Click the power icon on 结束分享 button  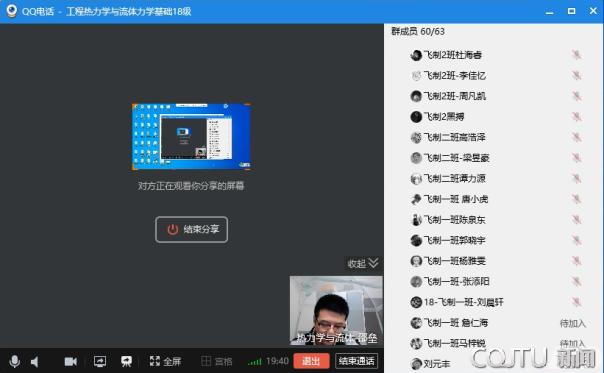173,229
